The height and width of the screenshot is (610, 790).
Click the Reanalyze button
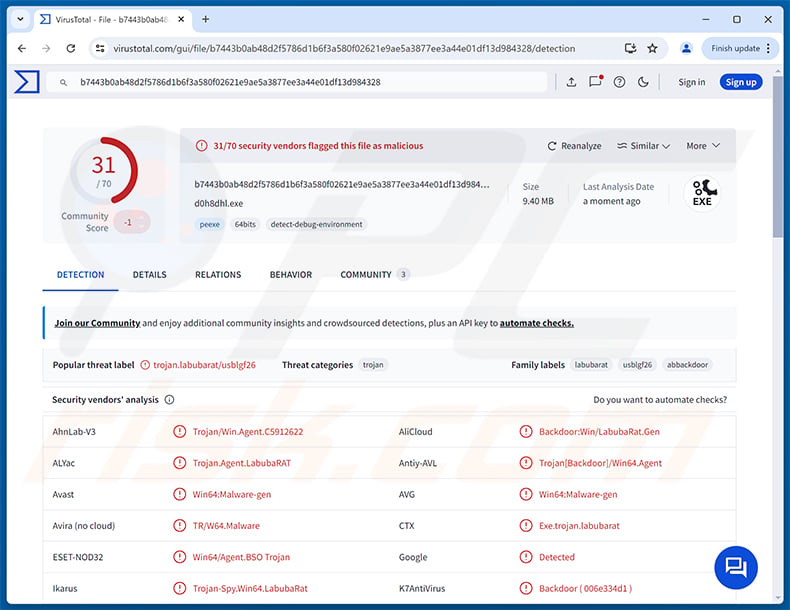point(574,146)
